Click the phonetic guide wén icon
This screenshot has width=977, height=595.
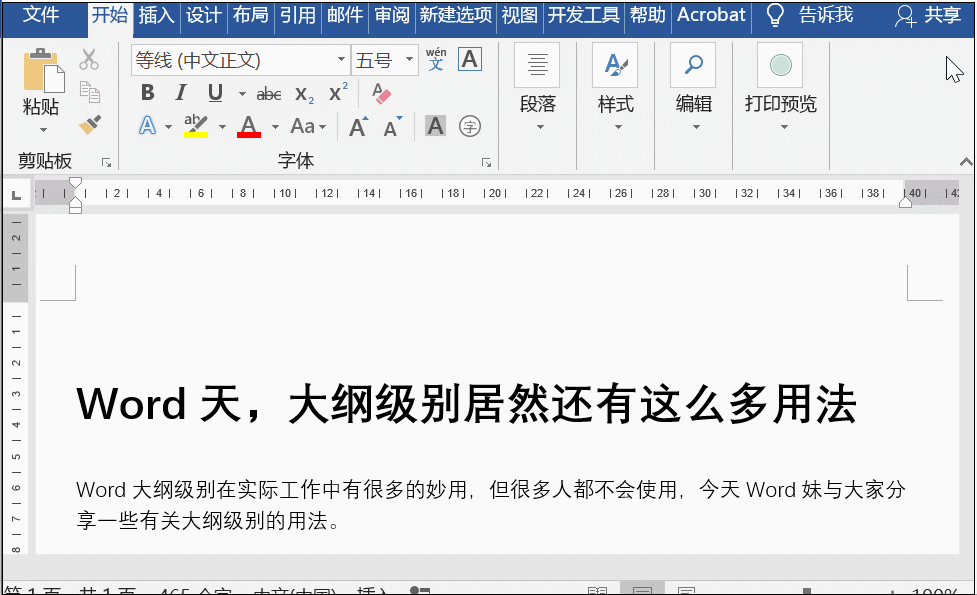pyautogui.click(x=436, y=59)
